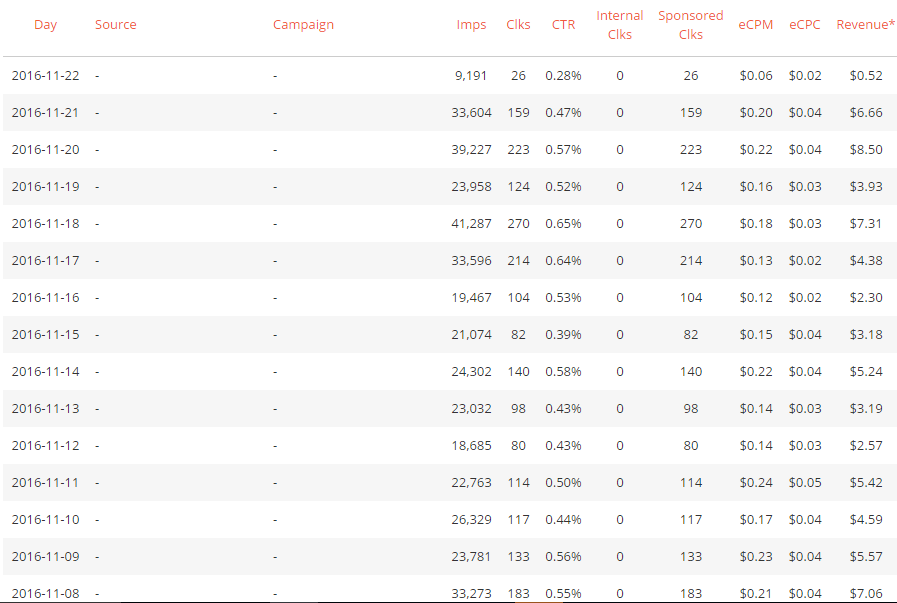Click the 41,287 impressions value
This screenshot has height=603, width=897.
click(x=472, y=224)
